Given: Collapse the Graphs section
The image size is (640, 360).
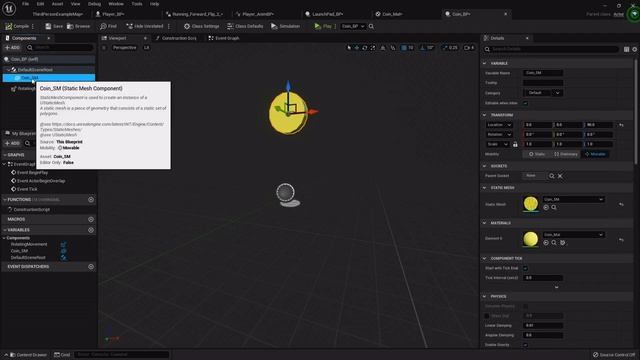Looking at the screenshot, I should coord(5,155).
